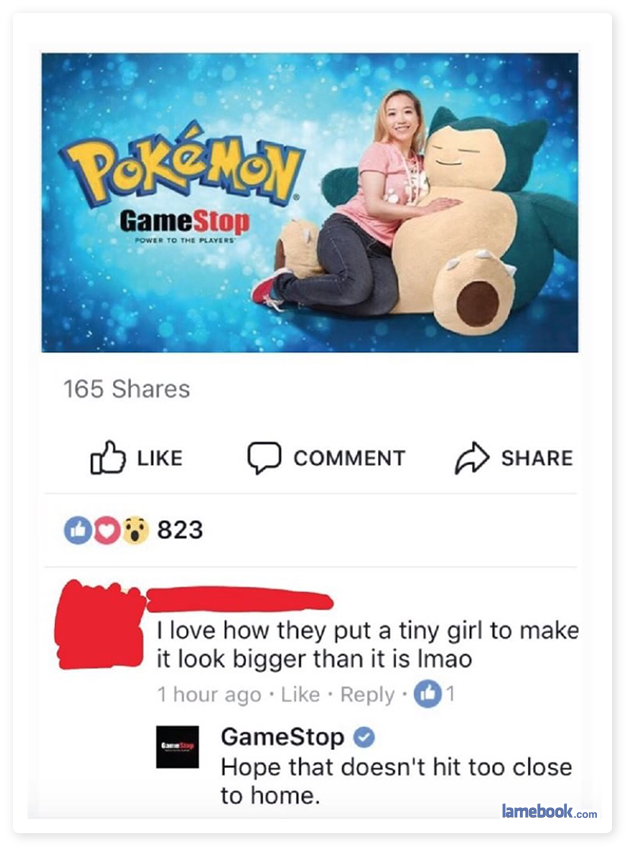Click the arrow SHARE icon
The image size is (630, 851).
pos(472,458)
